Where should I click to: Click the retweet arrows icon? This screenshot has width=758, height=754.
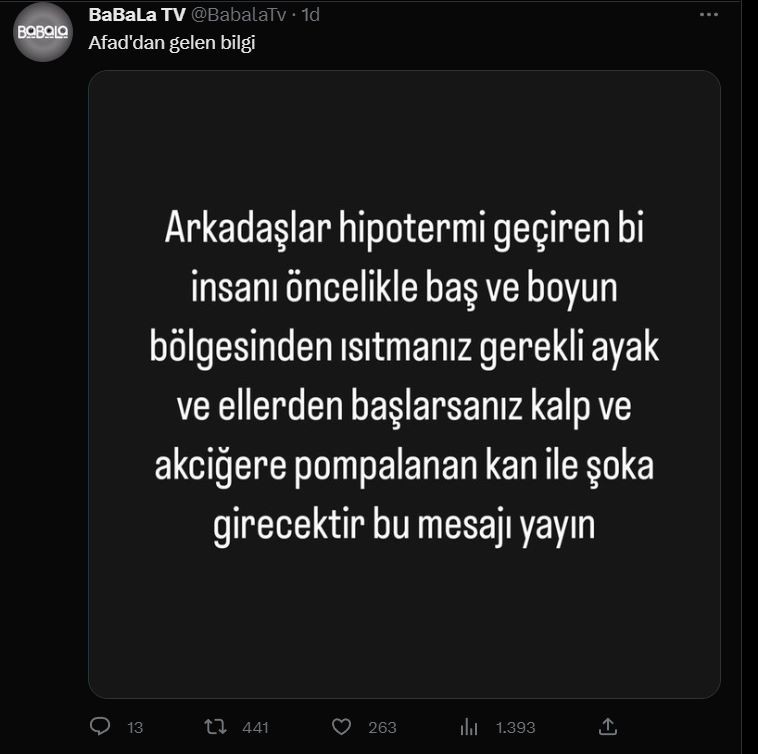coord(214,727)
